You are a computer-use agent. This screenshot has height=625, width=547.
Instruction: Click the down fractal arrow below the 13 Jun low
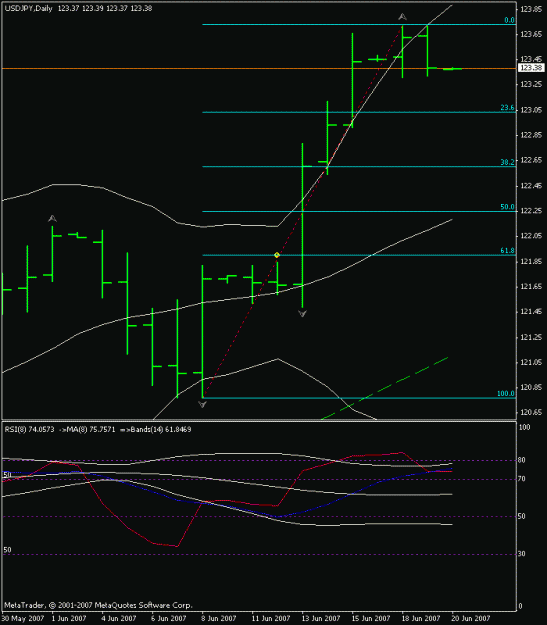tap(302, 314)
